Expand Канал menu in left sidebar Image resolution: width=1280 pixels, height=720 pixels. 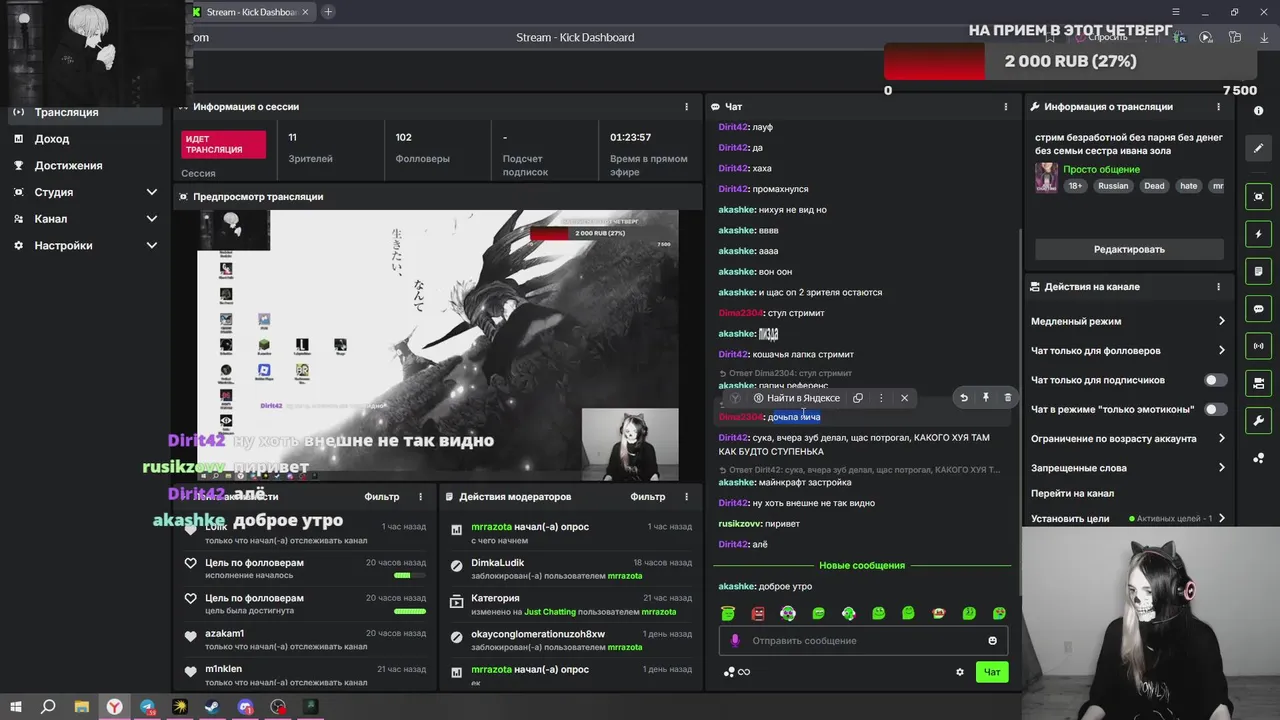152,219
